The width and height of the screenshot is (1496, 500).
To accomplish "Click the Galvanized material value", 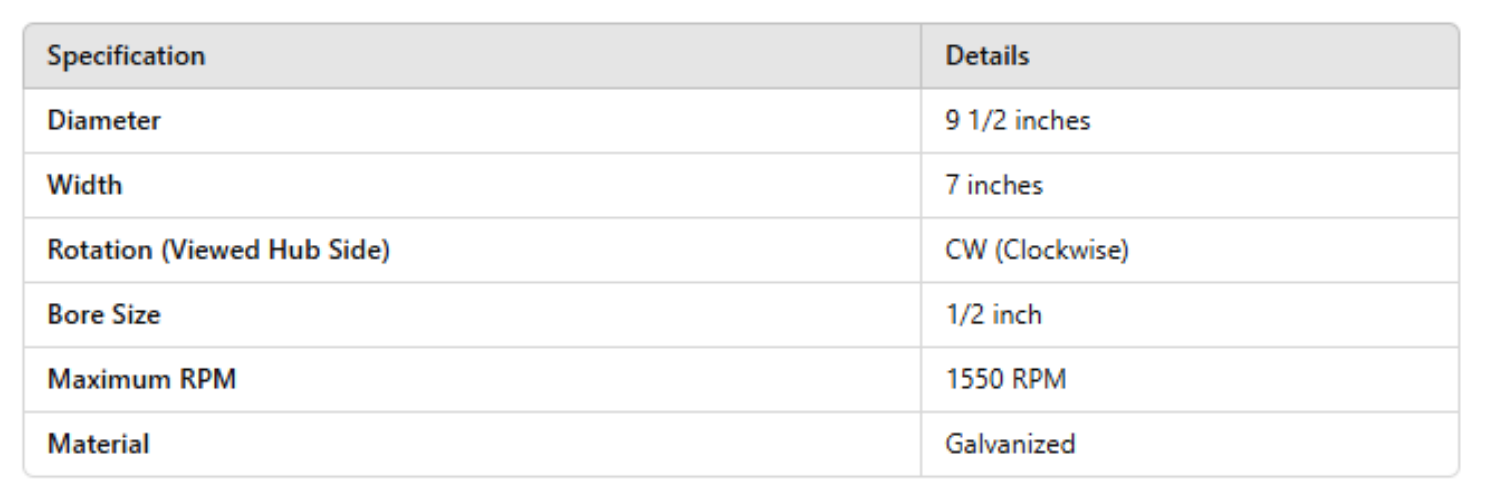I will 1010,444.
